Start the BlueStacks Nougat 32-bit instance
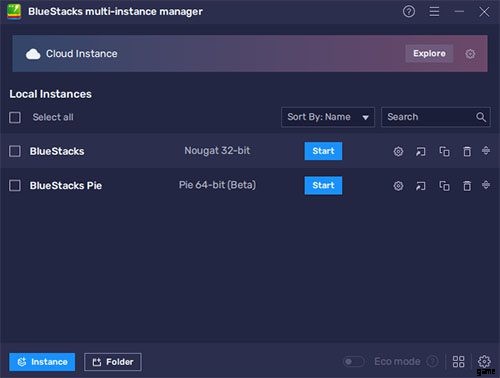The width and height of the screenshot is (500, 378). [x=323, y=151]
